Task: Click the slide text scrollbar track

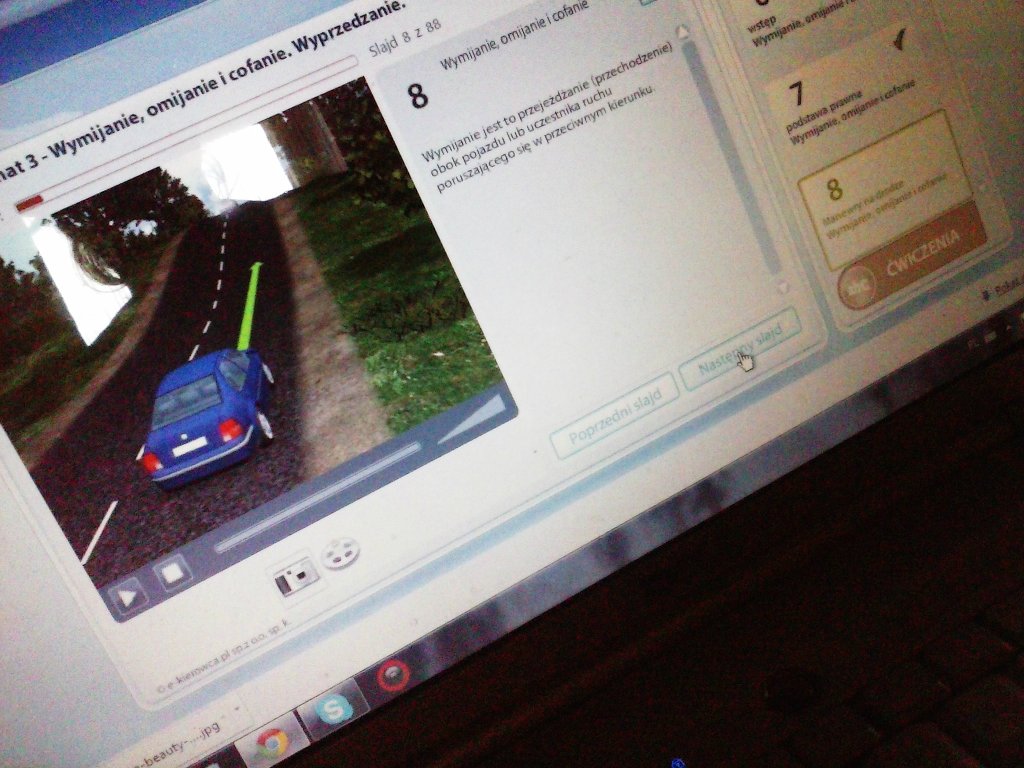Action: [x=731, y=159]
